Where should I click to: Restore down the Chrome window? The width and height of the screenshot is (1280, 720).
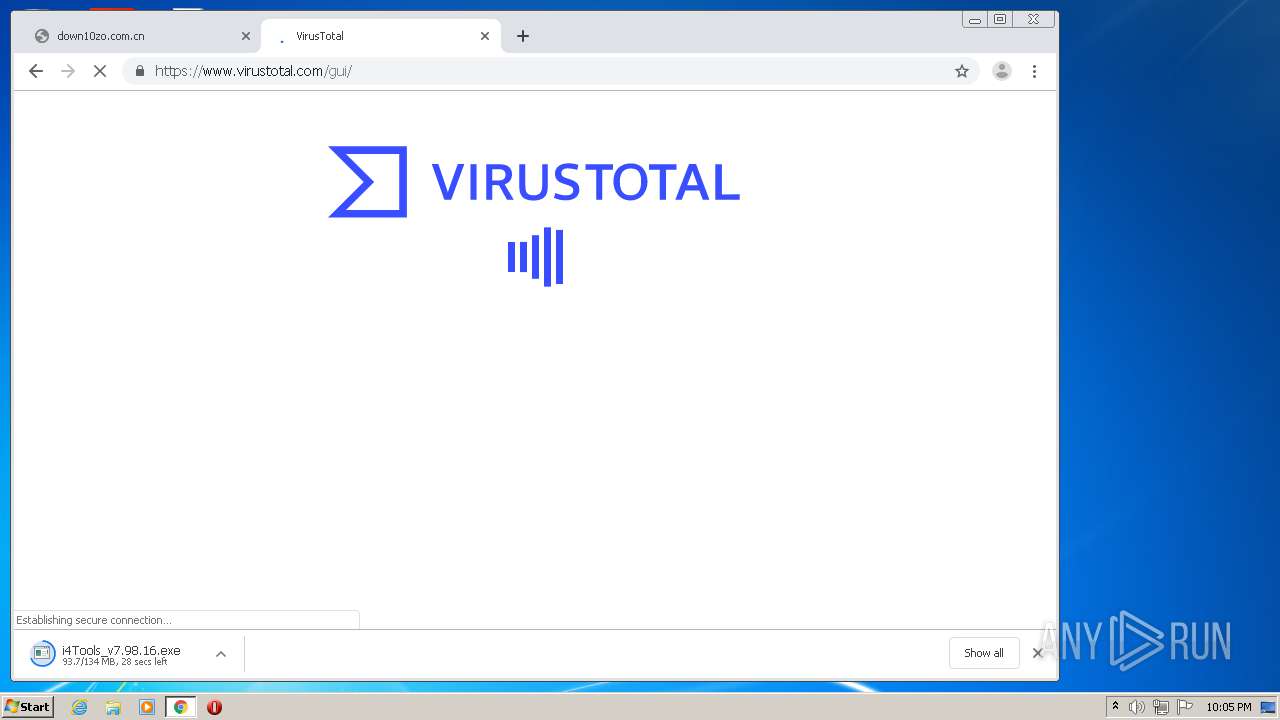(1000, 19)
